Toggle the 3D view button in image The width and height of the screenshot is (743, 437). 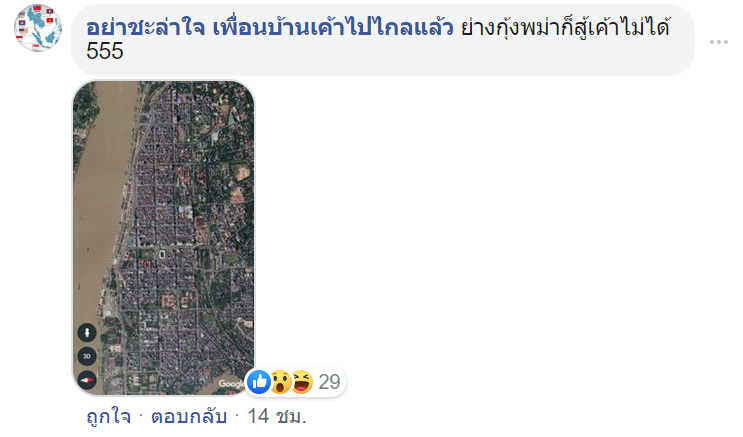87,356
